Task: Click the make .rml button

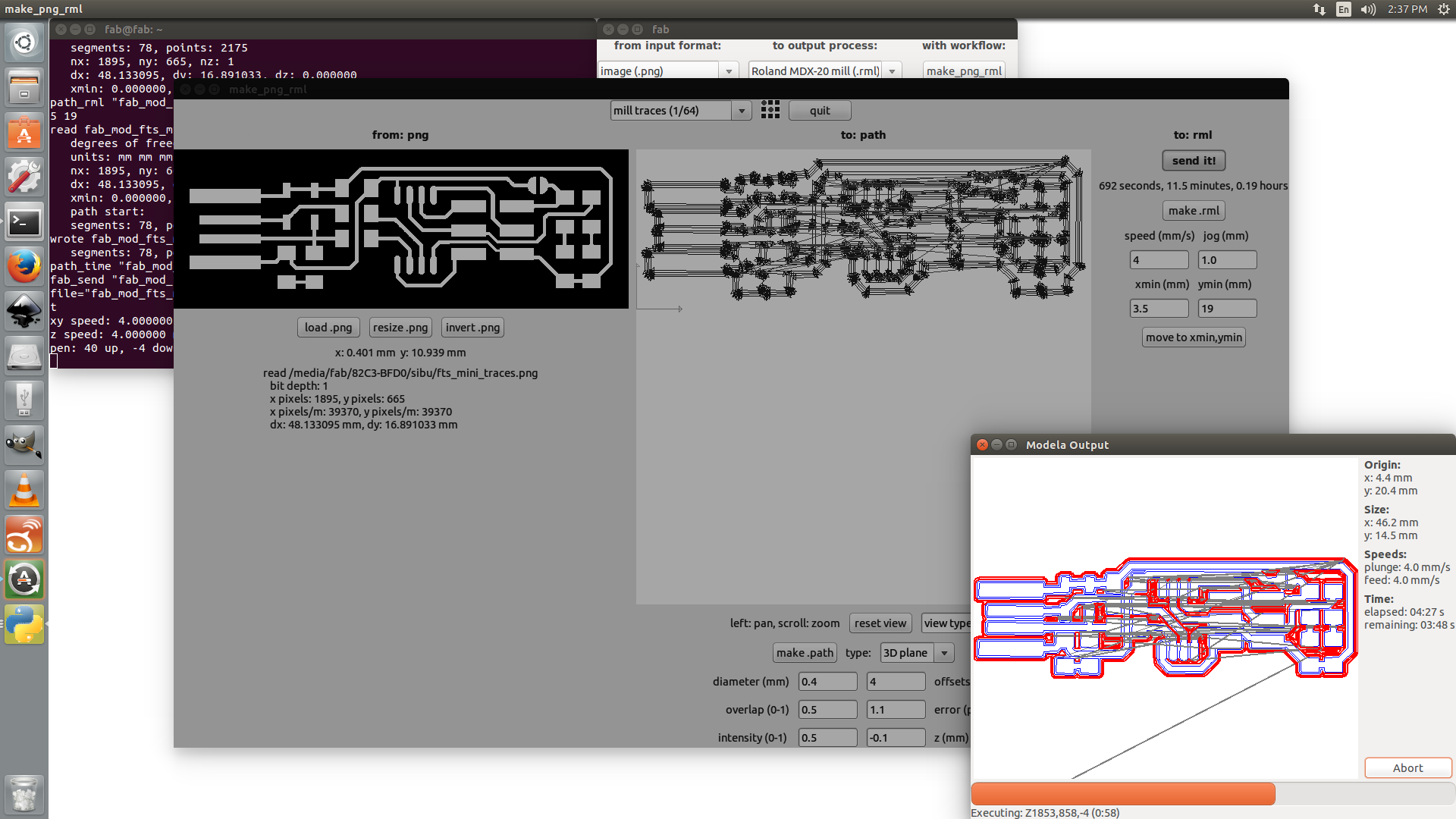Action: pyautogui.click(x=1194, y=211)
